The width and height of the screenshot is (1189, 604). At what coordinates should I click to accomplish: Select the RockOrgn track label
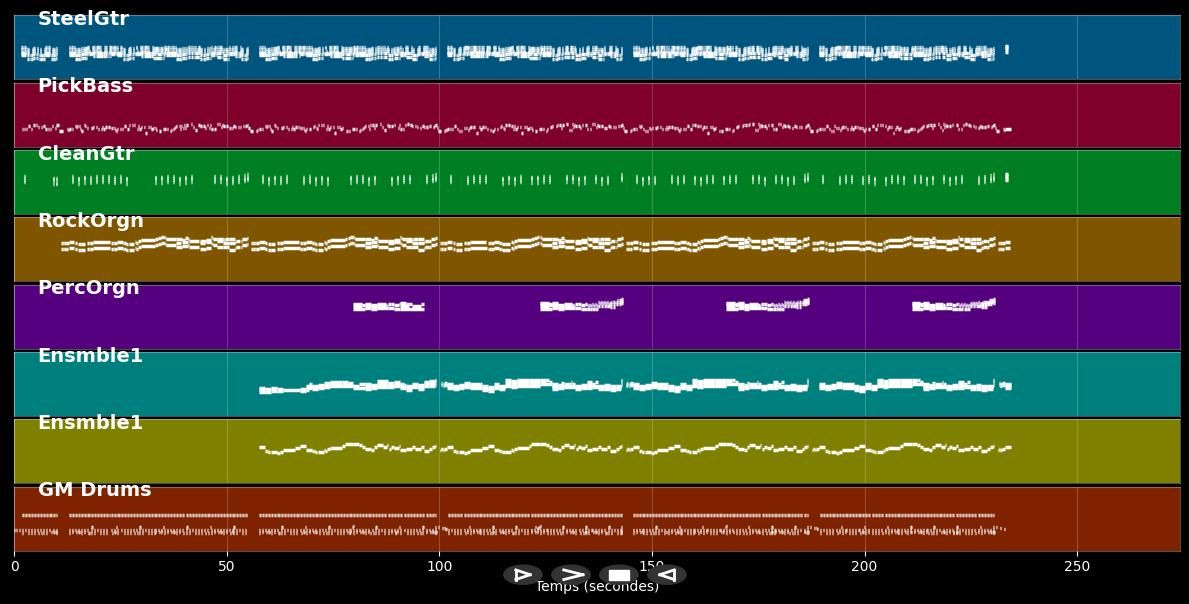(x=91, y=221)
